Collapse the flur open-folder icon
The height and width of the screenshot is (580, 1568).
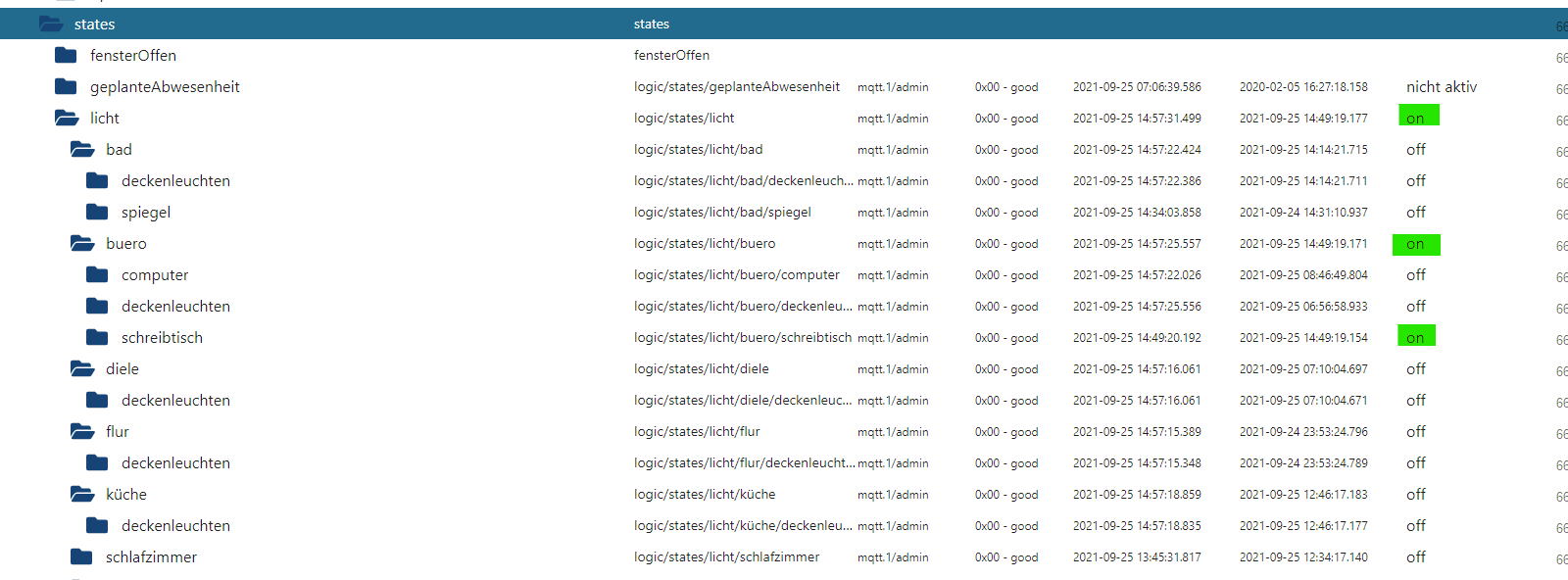82,431
